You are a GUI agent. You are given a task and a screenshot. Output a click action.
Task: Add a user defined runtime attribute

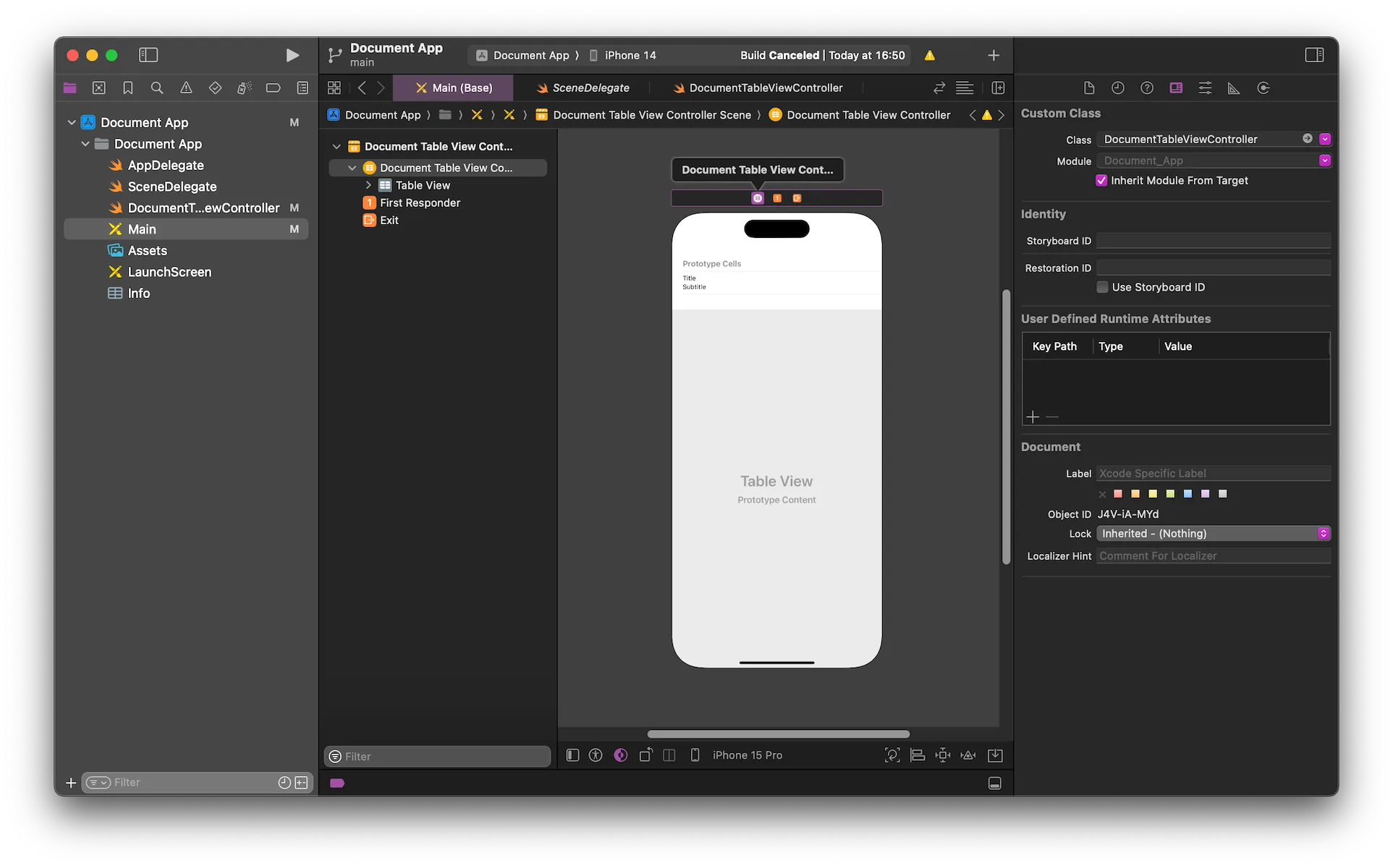[x=1033, y=417]
